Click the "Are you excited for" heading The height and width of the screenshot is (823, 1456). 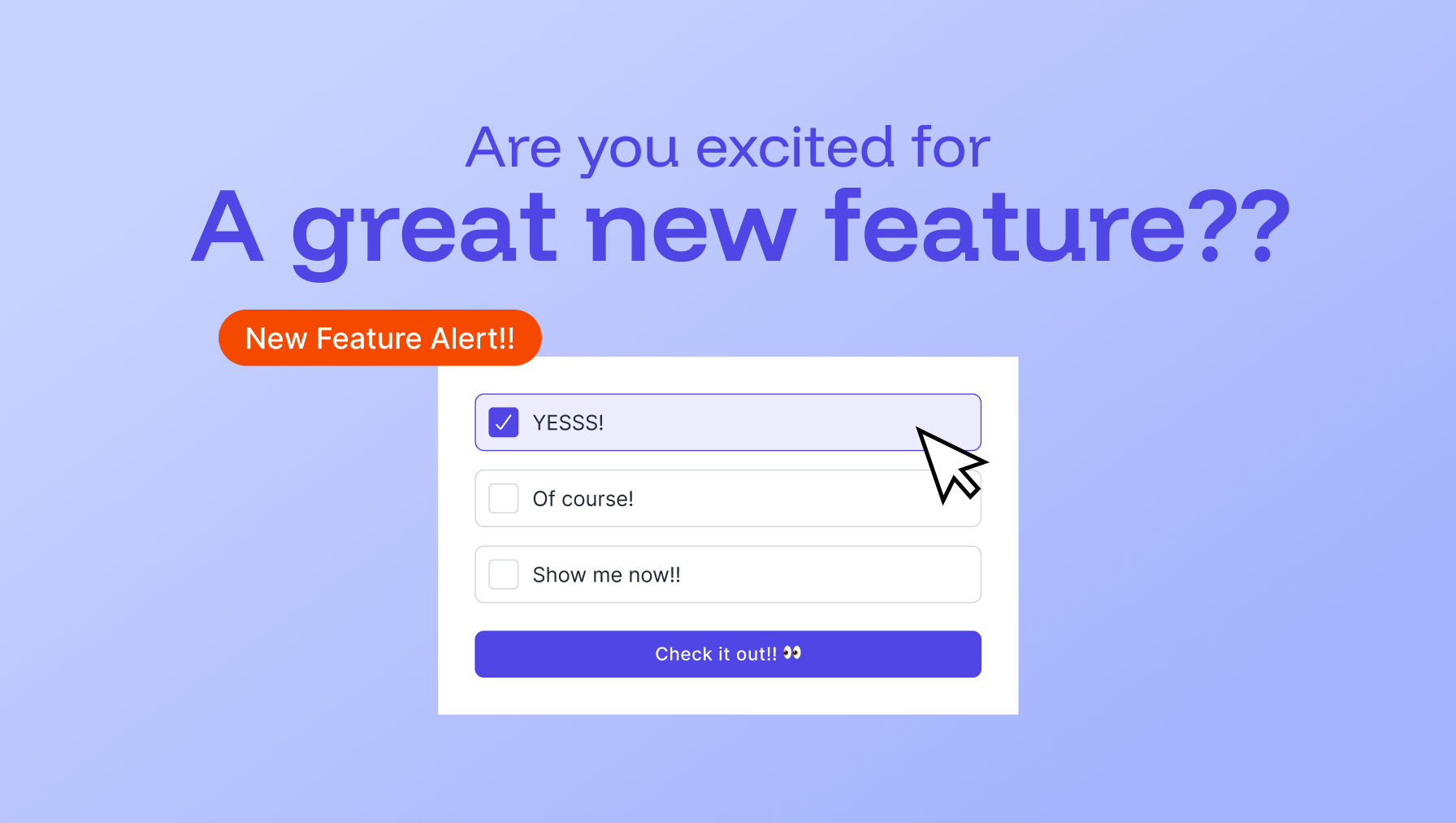click(728, 148)
